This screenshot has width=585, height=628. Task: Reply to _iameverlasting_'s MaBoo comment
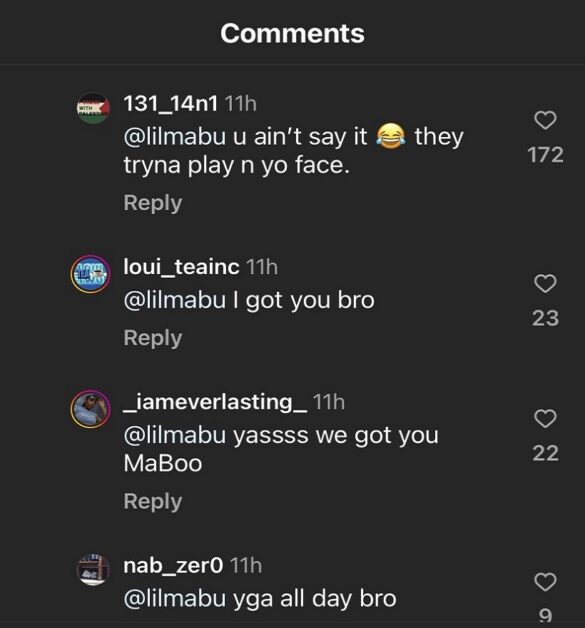pyautogui.click(x=153, y=502)
